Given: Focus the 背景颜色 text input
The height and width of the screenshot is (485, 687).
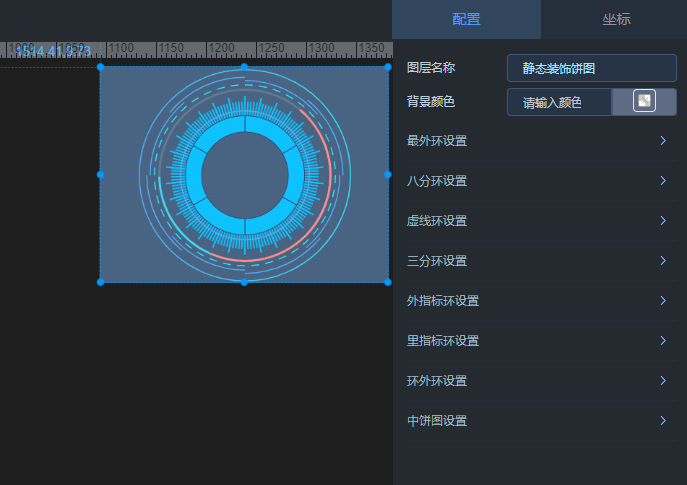Looking at the screenshot, I should click(559, 102).
